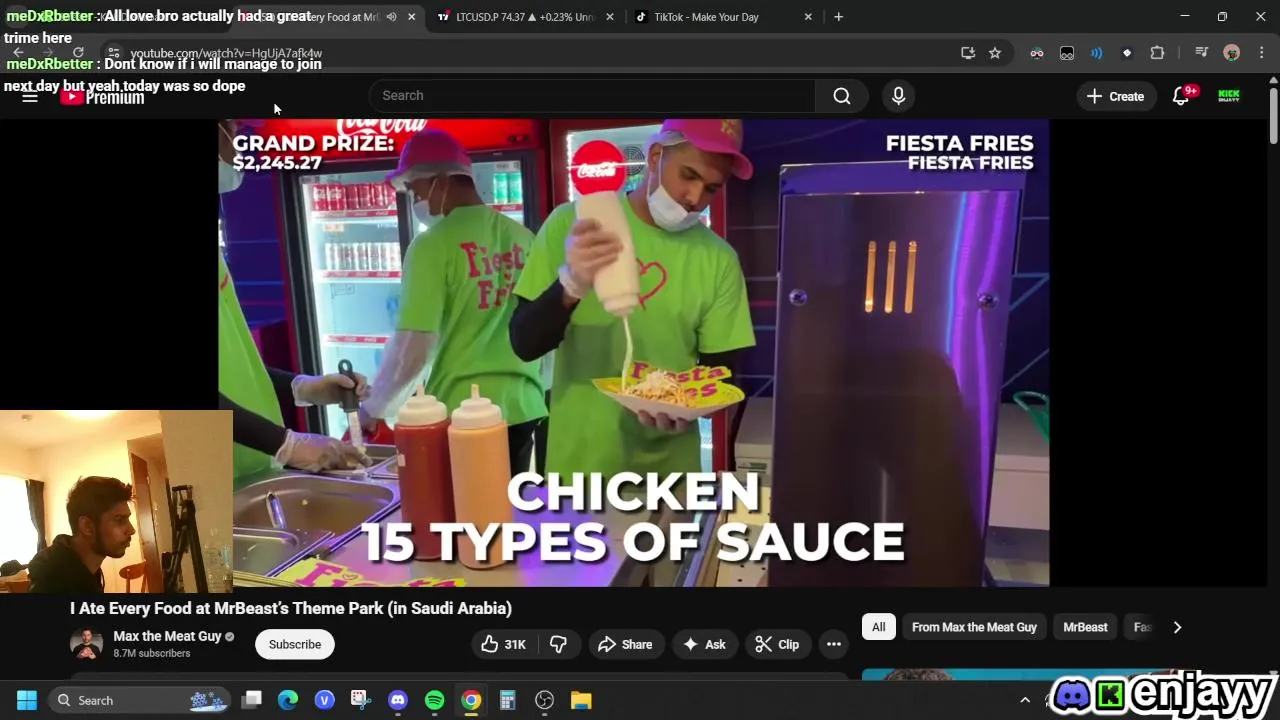
Task: Click Task View icon in taskbar
Action: tap(251, 700)
